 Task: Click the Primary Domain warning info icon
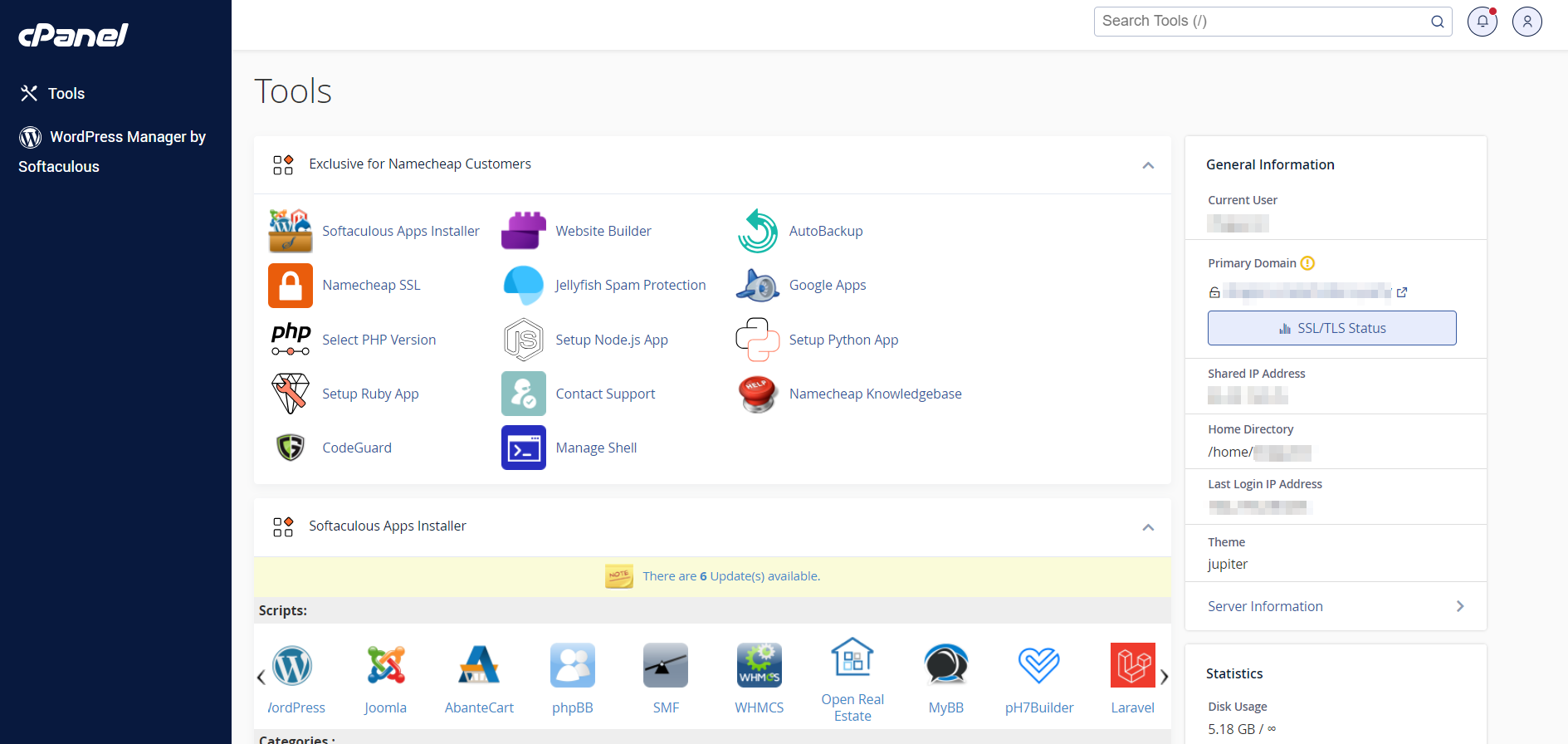tap(1307, 263)
